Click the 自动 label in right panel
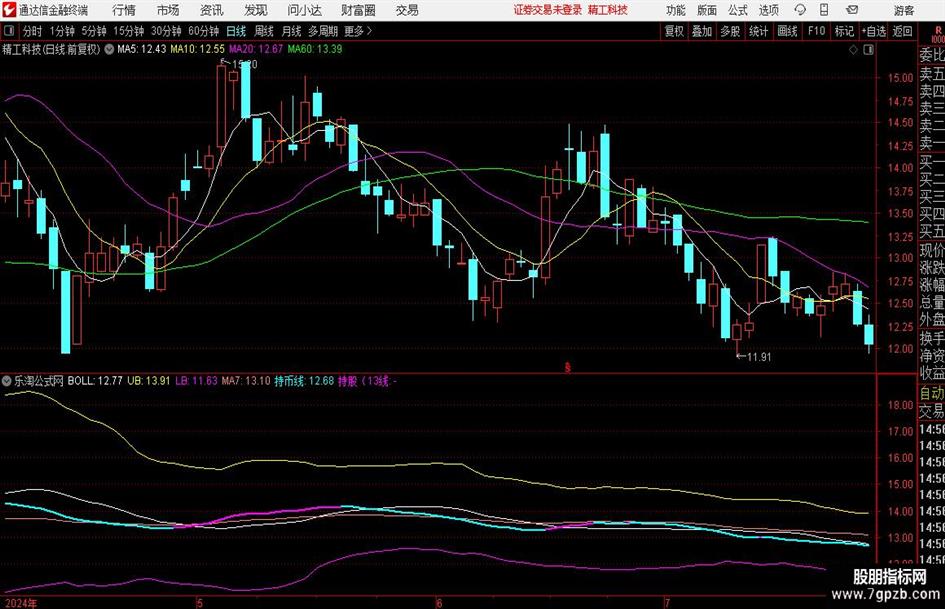945x609 pixels. (932, 394)
